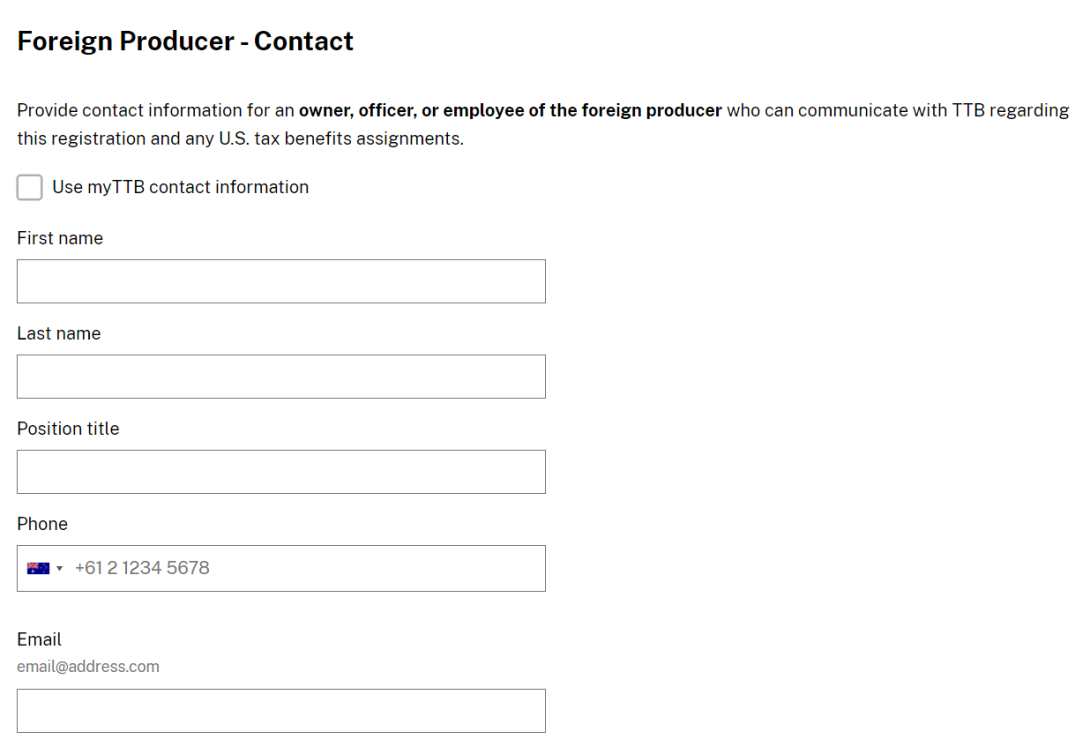Click the 'First name' field label
This screenshot has width=1090, height=747.
tap(60, 238)
